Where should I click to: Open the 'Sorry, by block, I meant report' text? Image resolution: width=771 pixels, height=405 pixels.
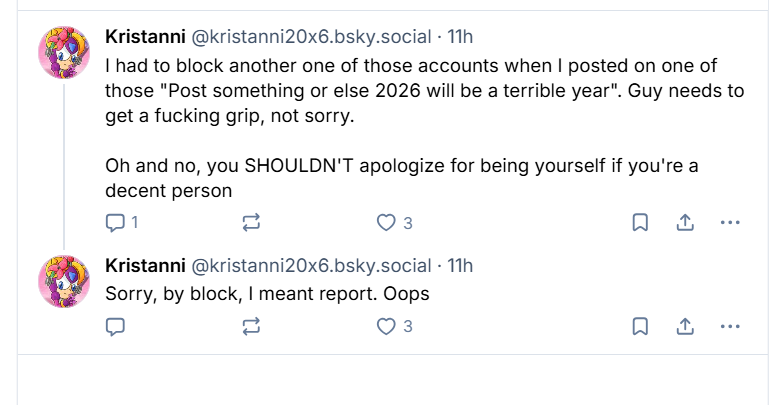point(267,294)
